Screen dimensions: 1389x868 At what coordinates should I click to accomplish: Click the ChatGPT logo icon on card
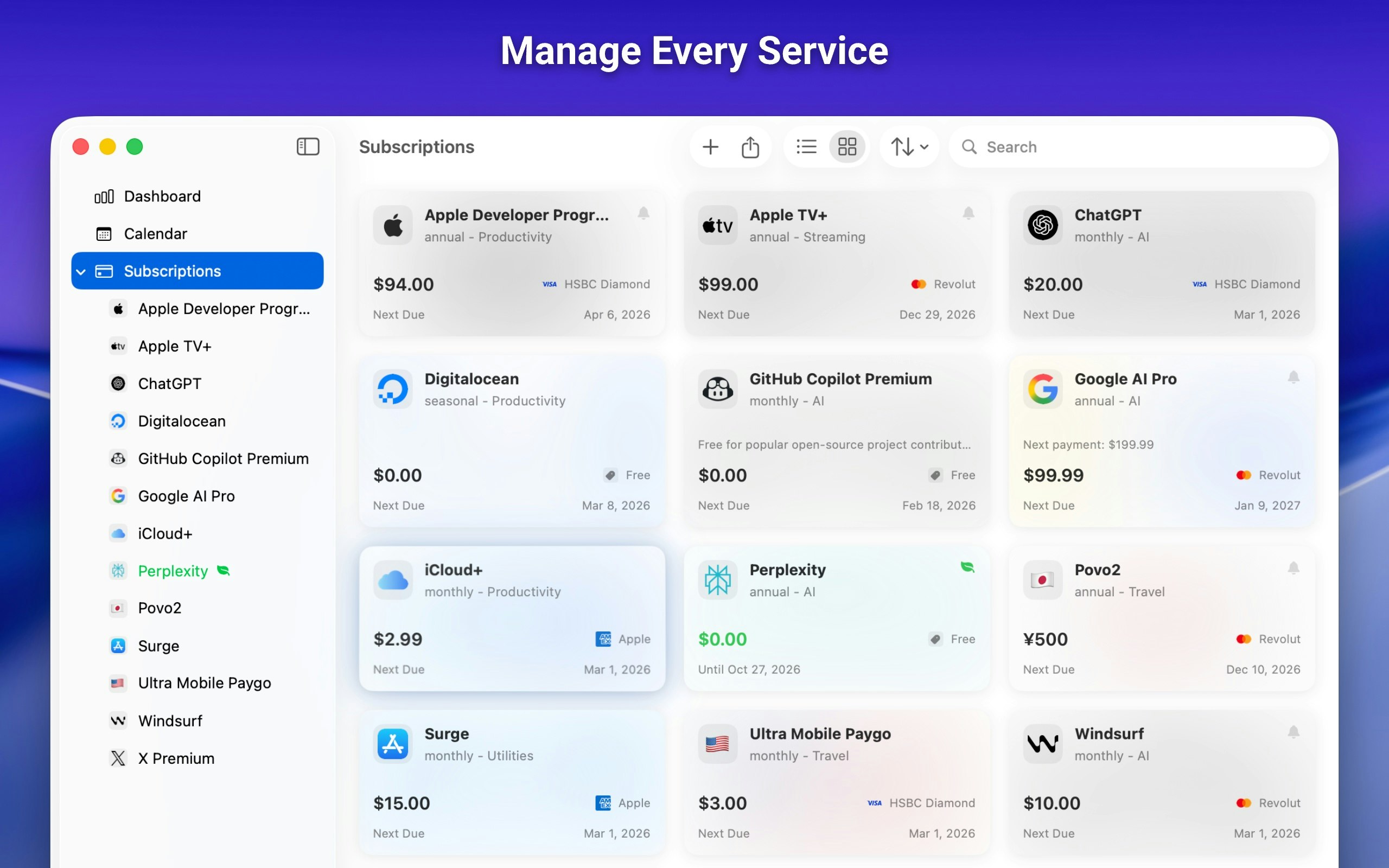pos(1042,225)
